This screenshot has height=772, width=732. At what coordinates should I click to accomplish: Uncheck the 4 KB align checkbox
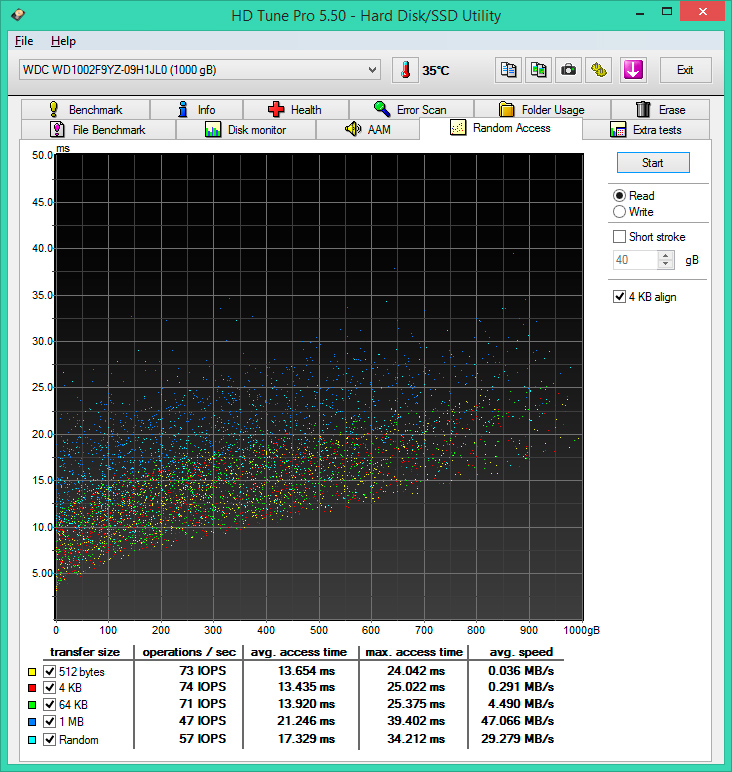point(620,297)
